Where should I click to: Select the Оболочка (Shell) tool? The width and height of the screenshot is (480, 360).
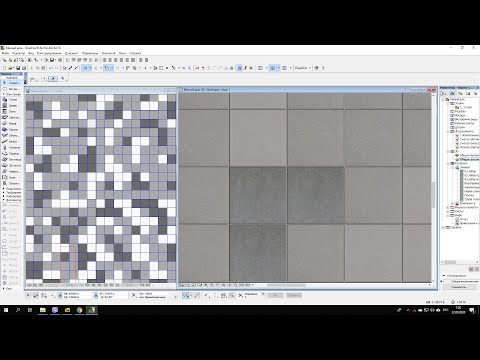11,135
